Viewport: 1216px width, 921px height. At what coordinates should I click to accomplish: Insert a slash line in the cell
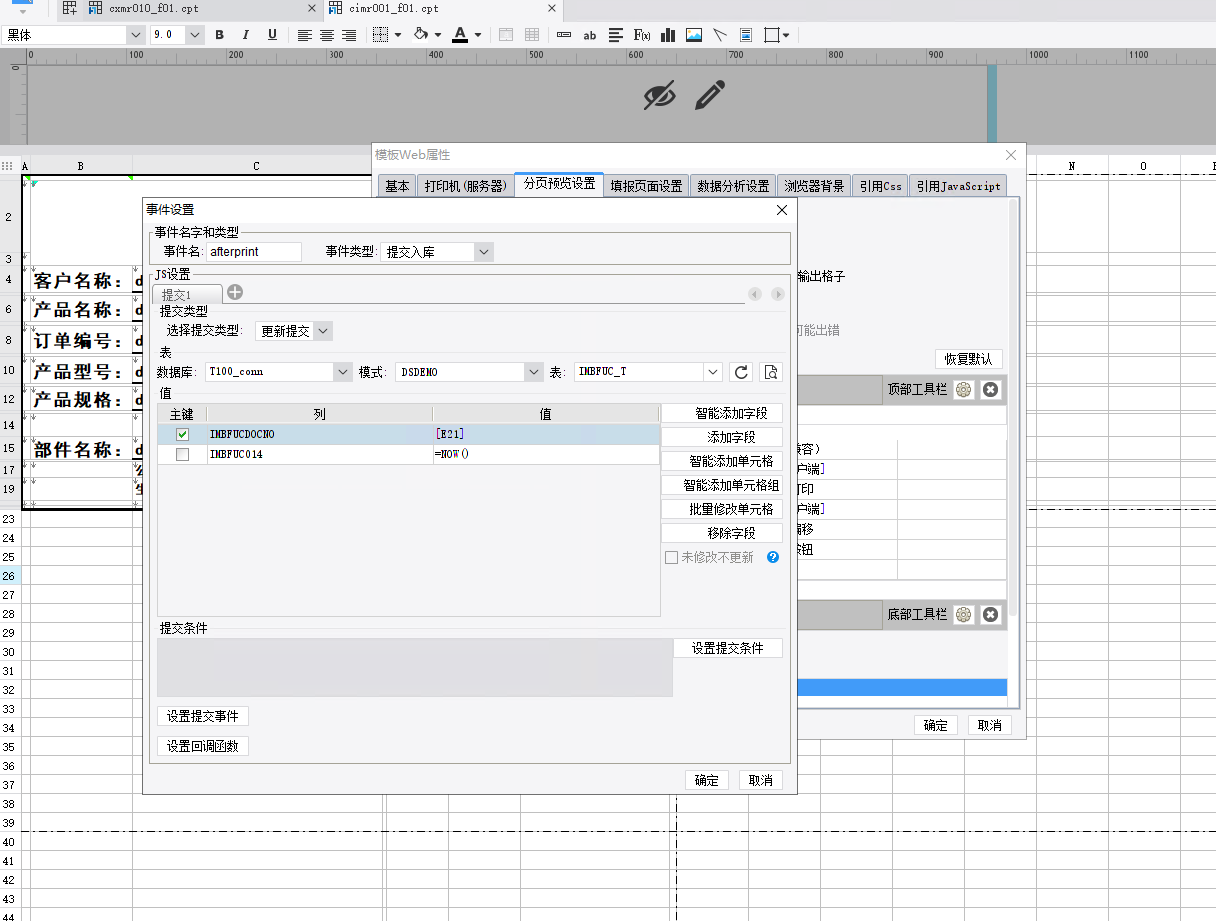pos(720,35)
